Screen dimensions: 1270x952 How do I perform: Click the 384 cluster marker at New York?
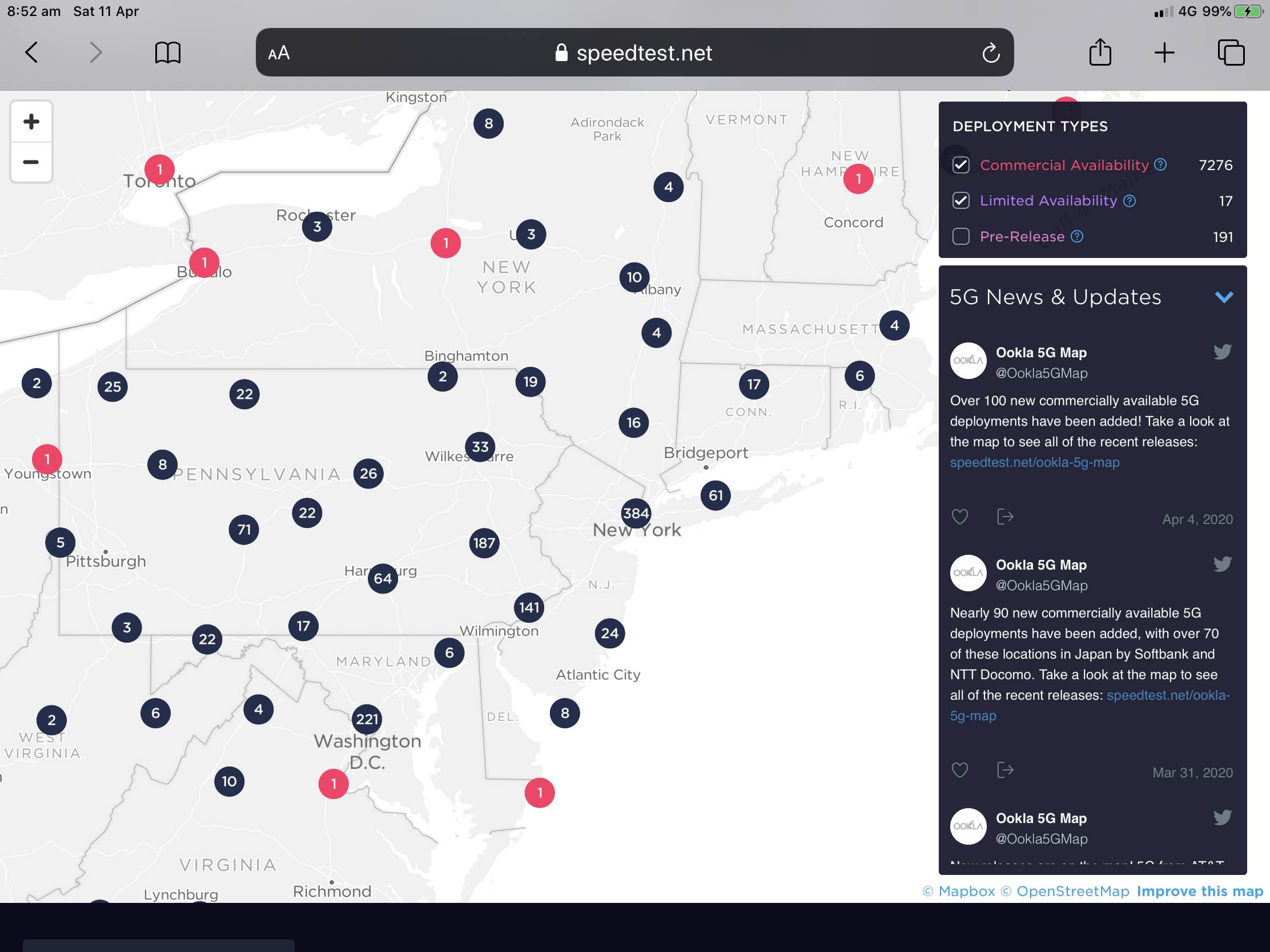tap(636, 513)
